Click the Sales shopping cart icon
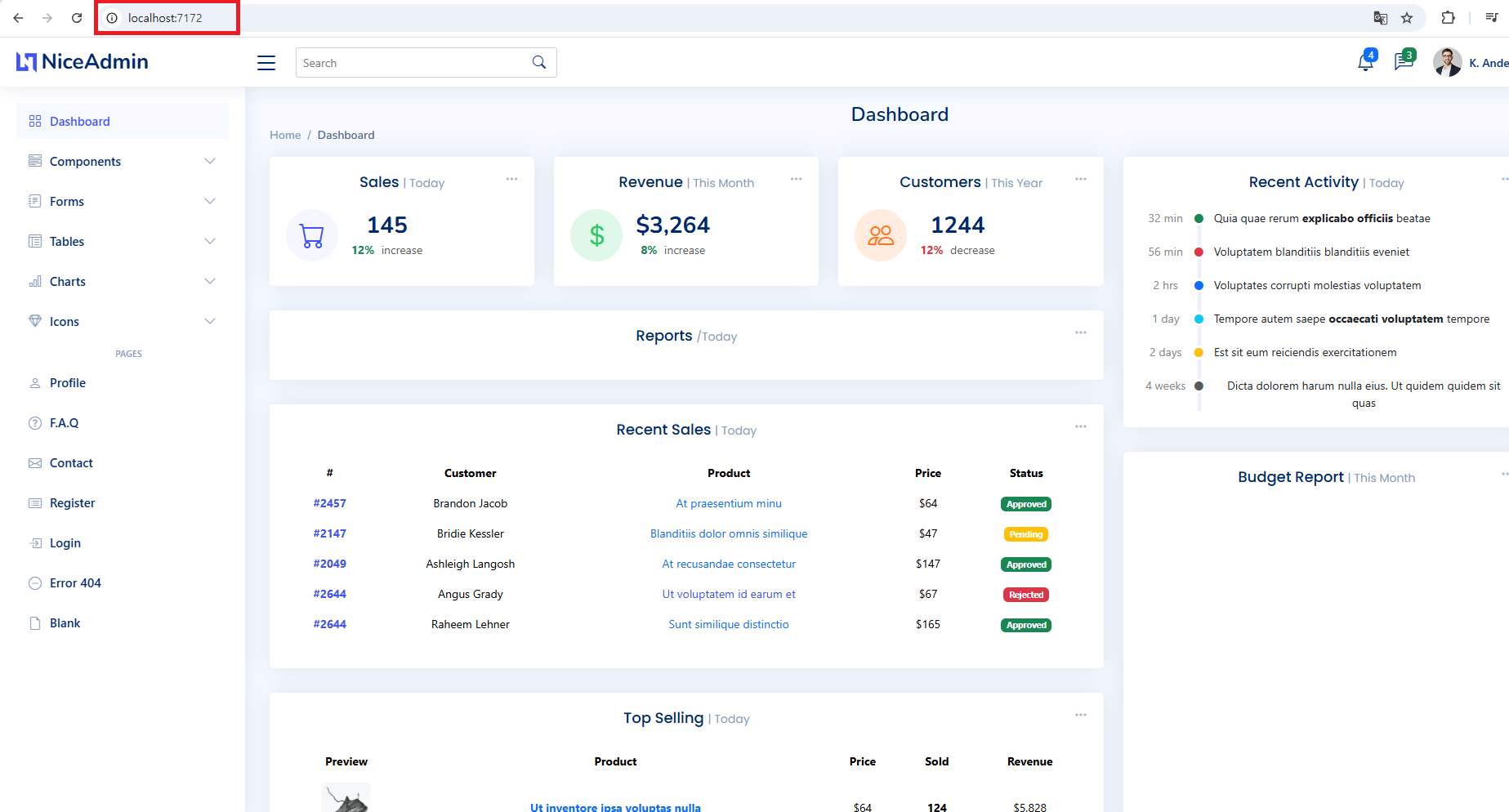The height and width of the screenshot is (812, 1509). 312,235
